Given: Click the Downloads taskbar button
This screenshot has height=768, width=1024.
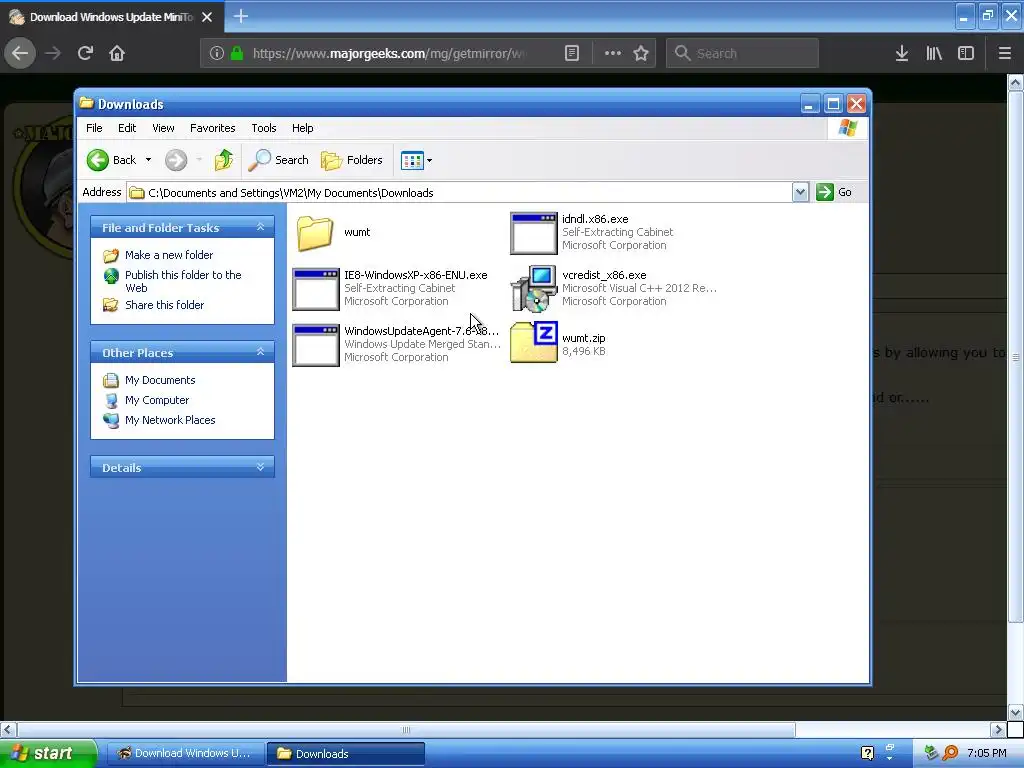Looking at the screenshot, I should click(x=346, y=754).
